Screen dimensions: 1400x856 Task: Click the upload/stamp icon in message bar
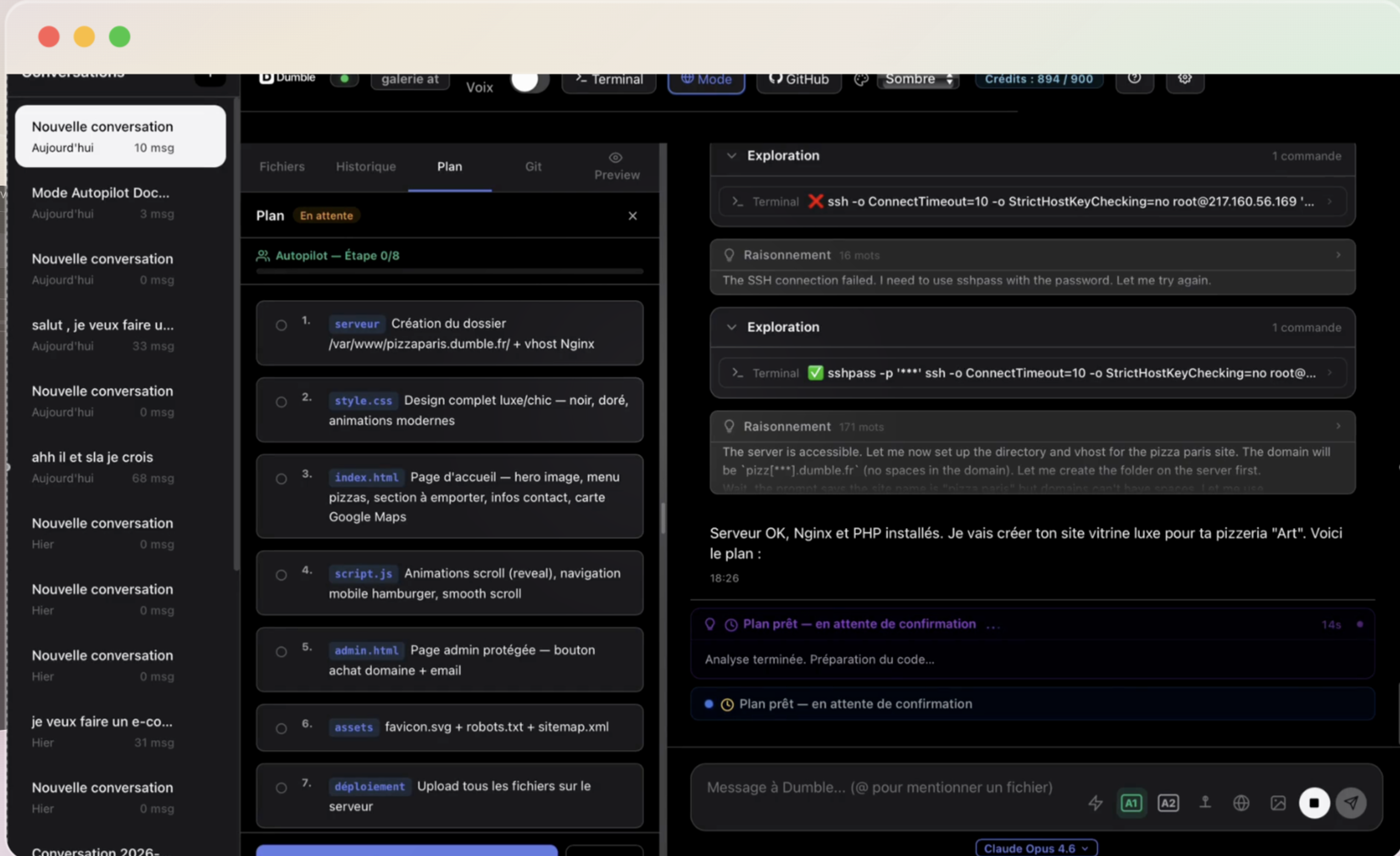tap(1204, 802)
